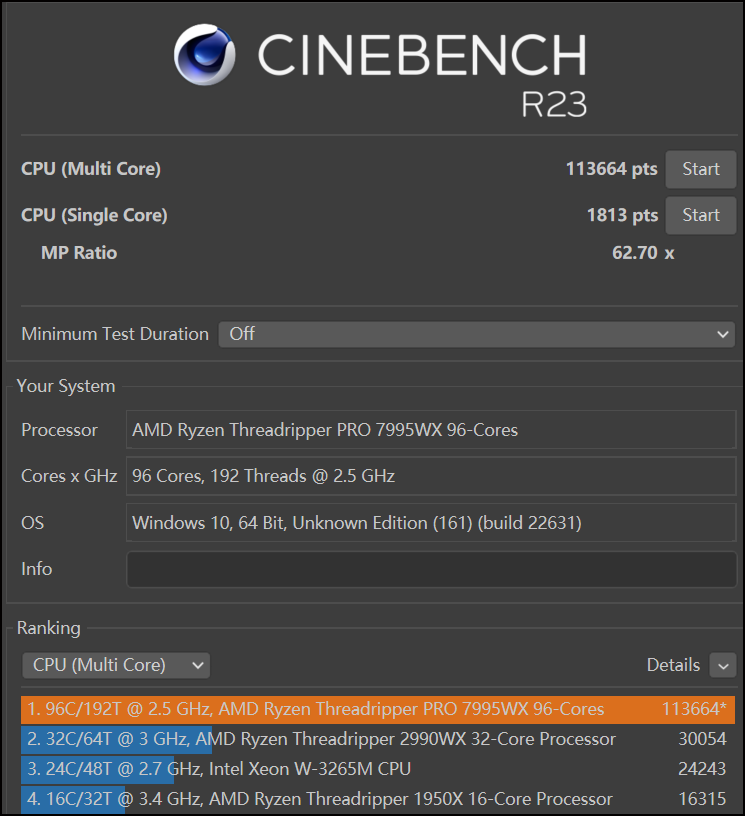The image size is (745, 816).
Task: Click the Cores x GHz field
Action: pyautogui.click(x=431, y=476)
